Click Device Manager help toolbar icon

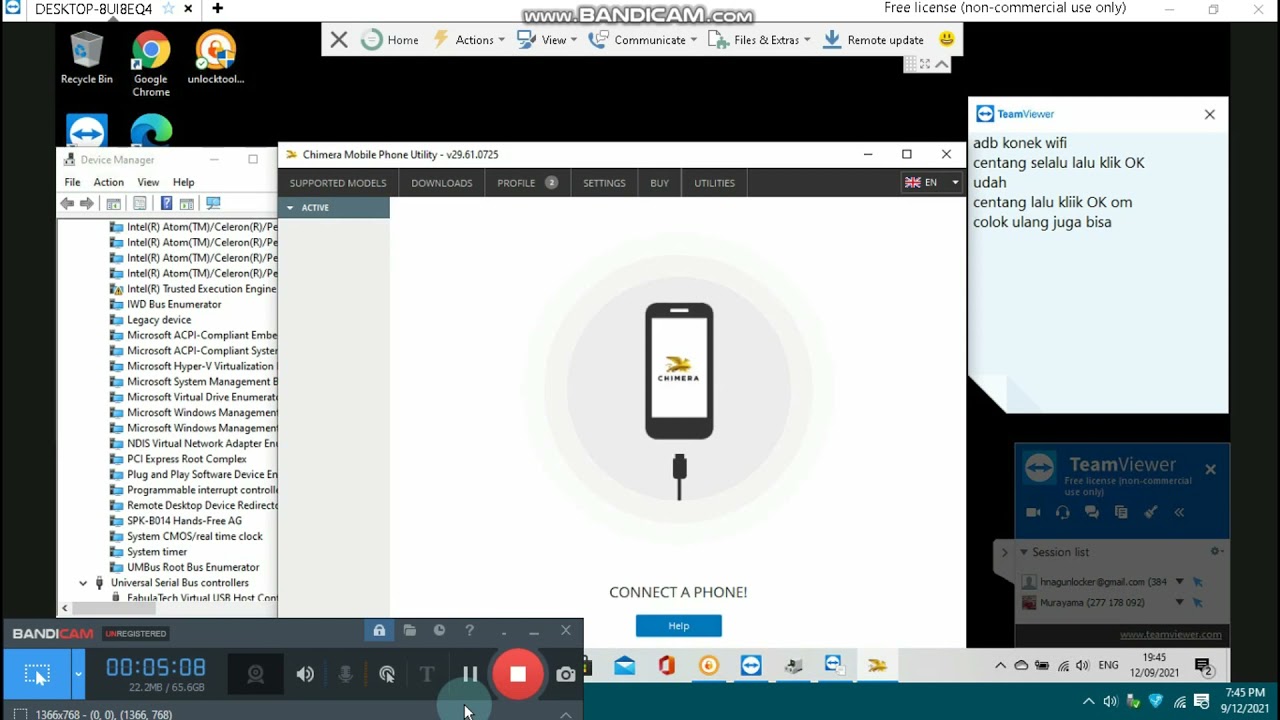[x=166, y=203]
